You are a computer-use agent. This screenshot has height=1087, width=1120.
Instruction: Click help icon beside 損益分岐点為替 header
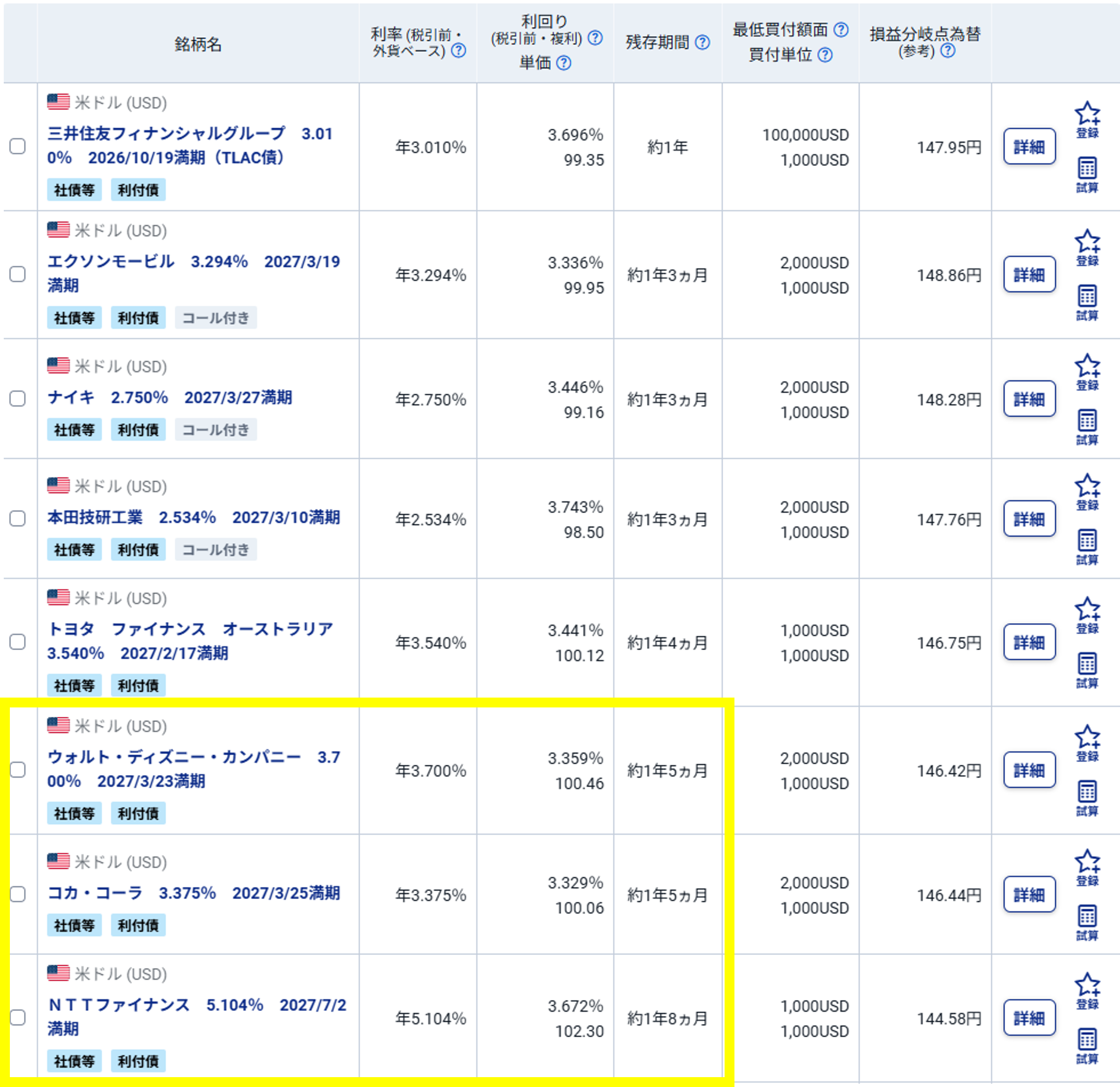click(948, 50)
